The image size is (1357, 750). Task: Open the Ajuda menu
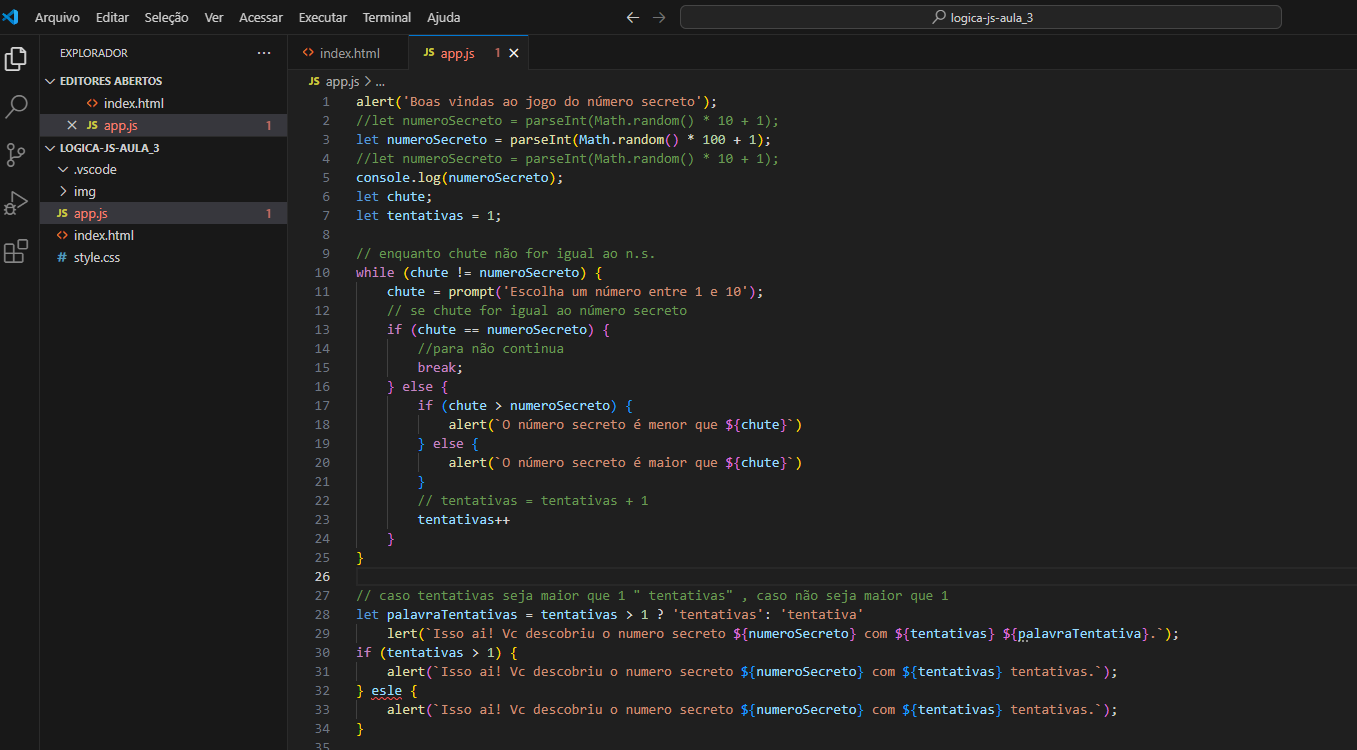(x=444, y=18)
